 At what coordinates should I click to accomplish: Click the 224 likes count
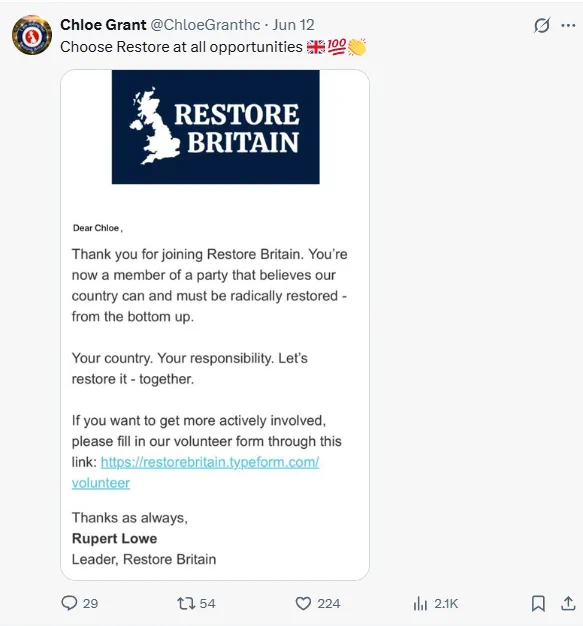pos(329,603)
